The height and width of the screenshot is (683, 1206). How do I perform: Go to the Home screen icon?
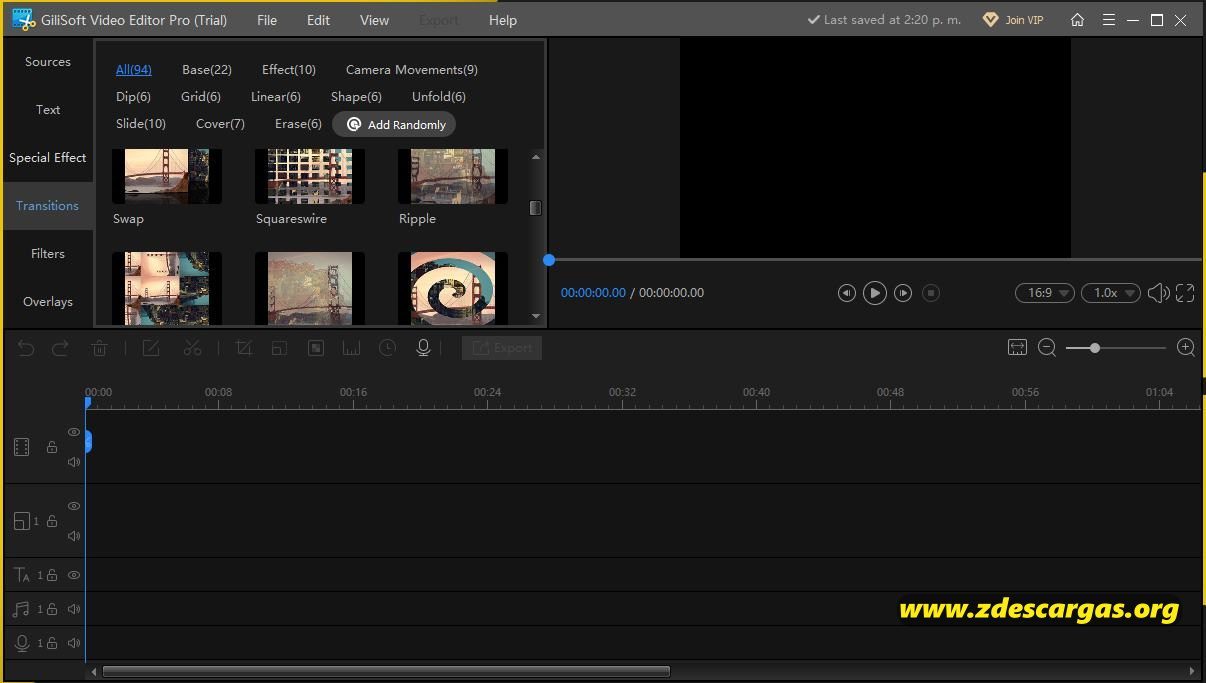click(1077, 20)
